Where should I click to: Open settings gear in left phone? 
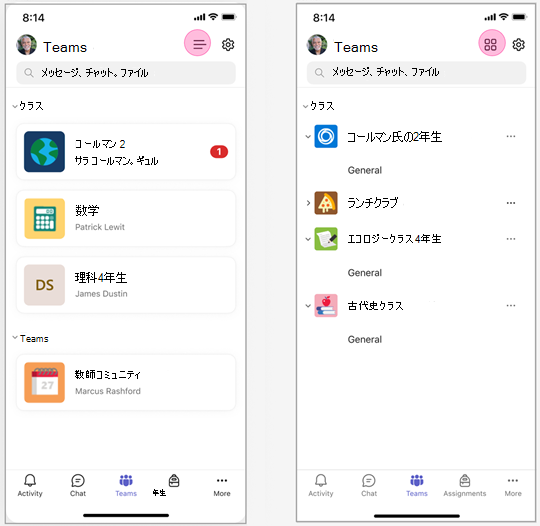pos(228,44)
